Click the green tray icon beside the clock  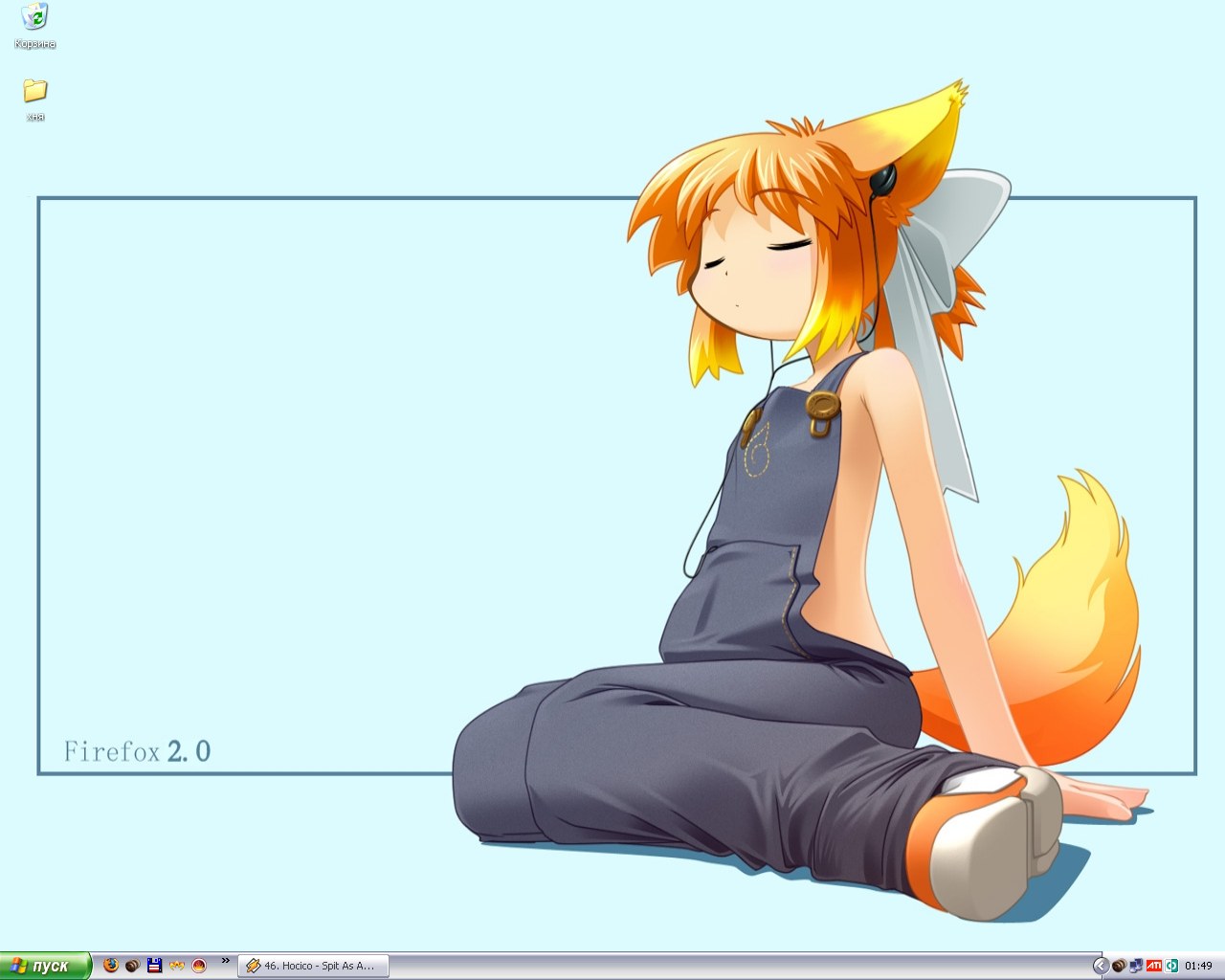(1171, 966)
